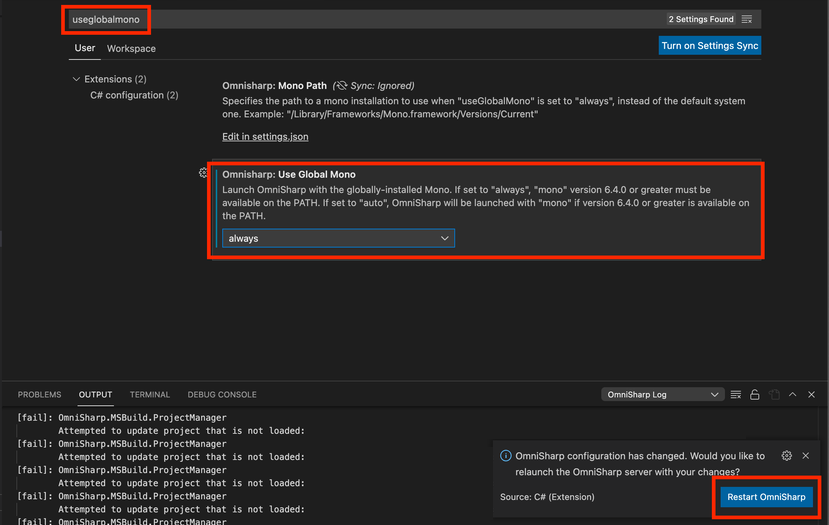Open the DEBUG CONSOLE panel tab
Viewport: 829px width, 525px height.
click(222, 394)
